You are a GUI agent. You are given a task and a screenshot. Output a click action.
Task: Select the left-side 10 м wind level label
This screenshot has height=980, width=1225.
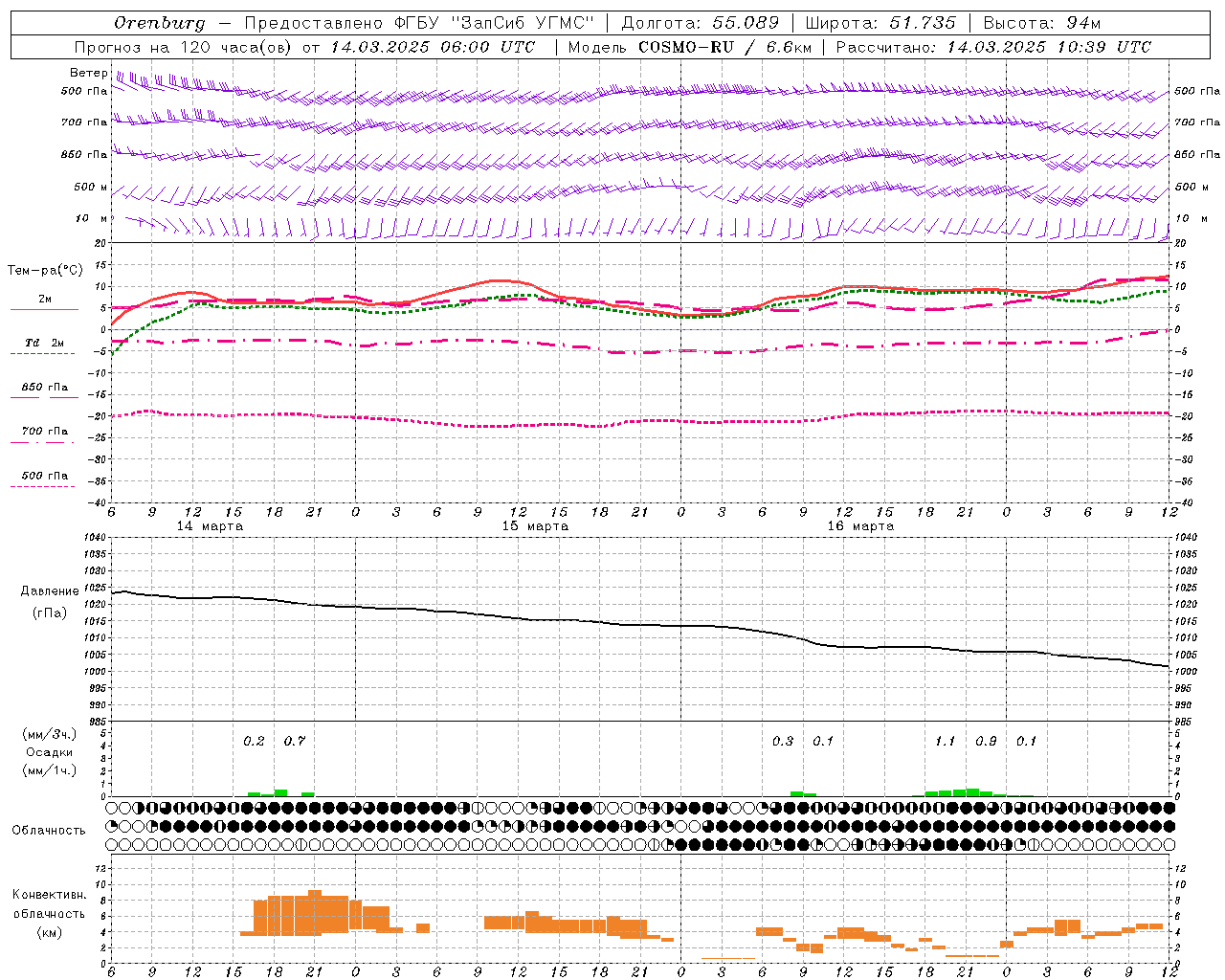(91, 218)
